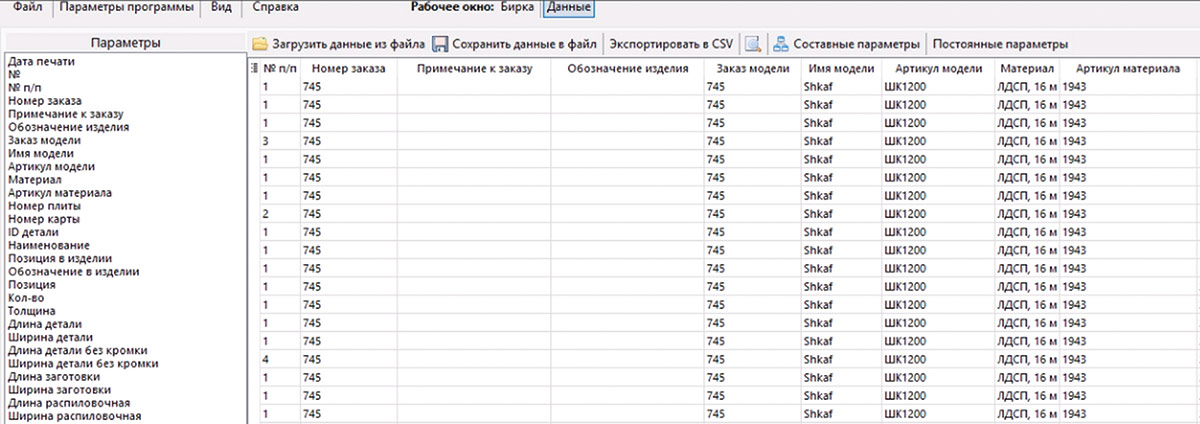The image size is (1200, 424).
Task: Open the Справка menu
Action: 275,8
